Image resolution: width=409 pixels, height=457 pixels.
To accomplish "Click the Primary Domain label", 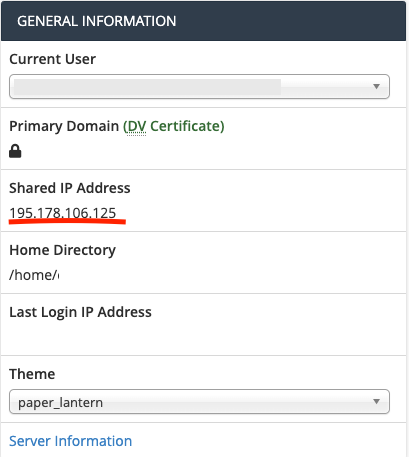I will pyautogui.click(x=64, y=126).
